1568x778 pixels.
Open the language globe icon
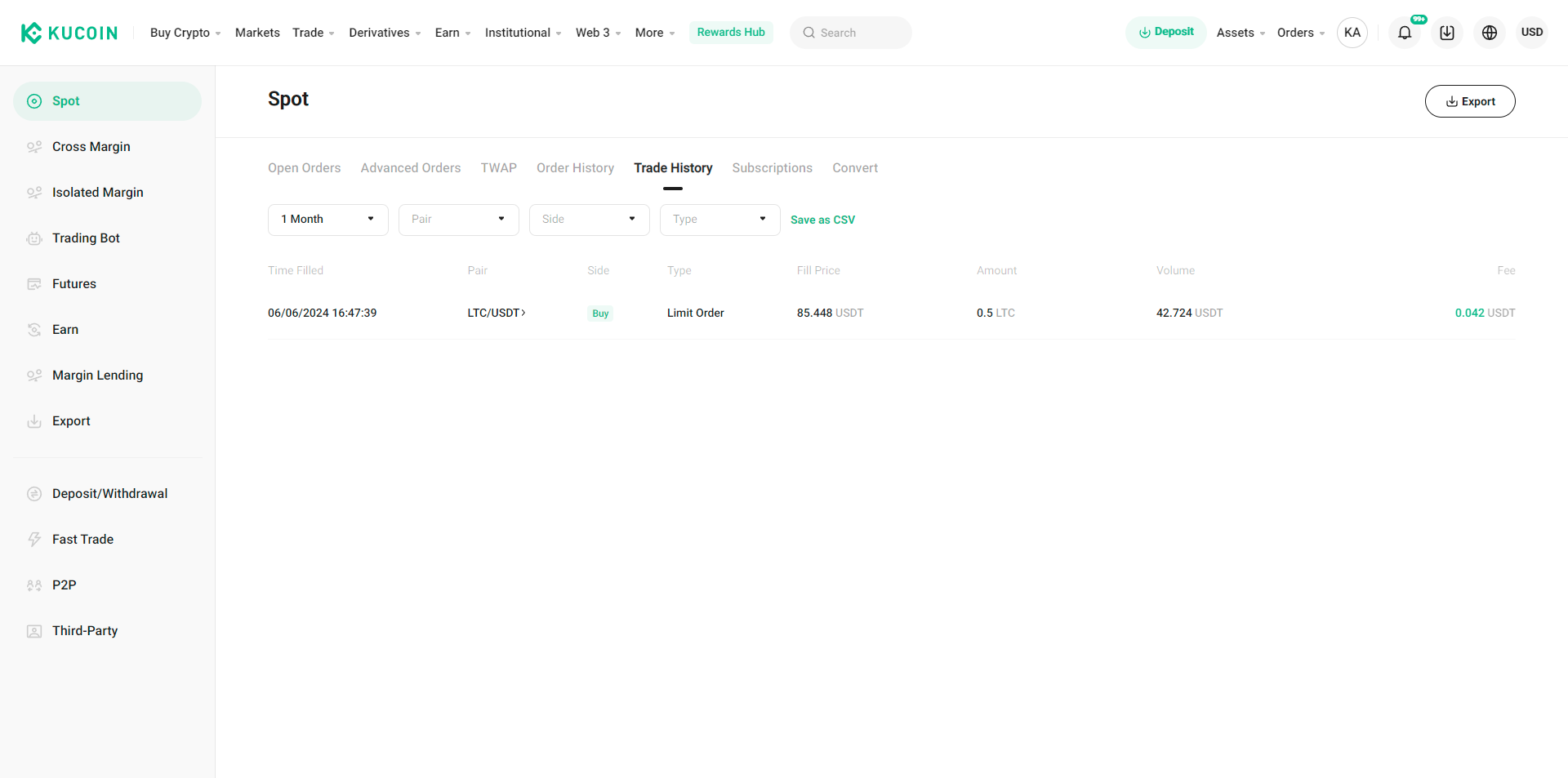point(1489,33)
